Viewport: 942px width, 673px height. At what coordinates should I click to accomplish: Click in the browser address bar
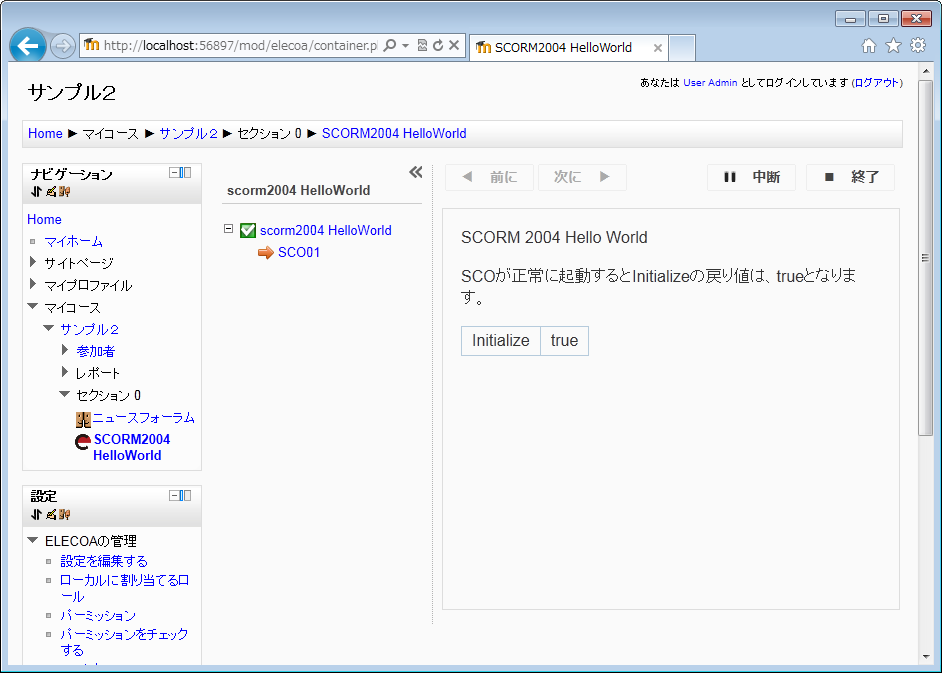tap(240, 46)
